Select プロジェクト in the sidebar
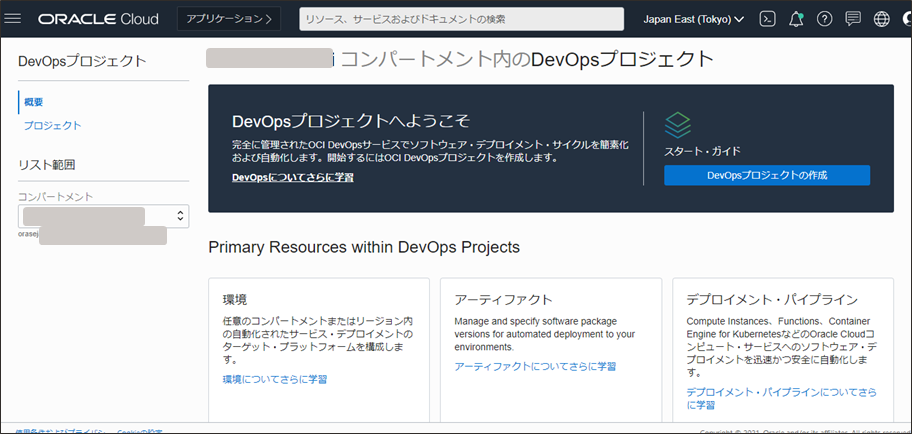The image size is (912, 434). point(53,125)
